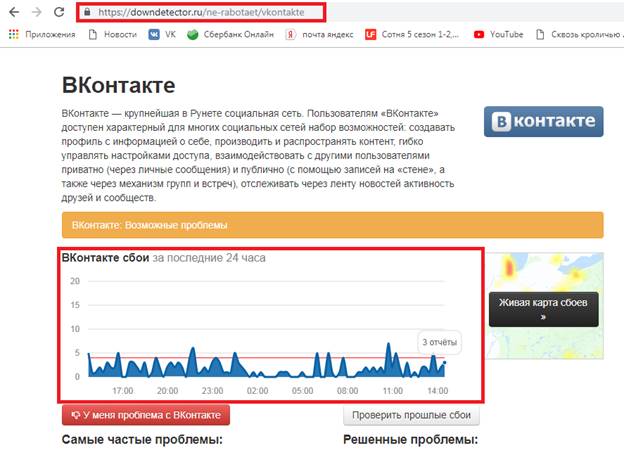Click the Приложения bookmark label
Image resolution: width=624 pixels, height=455 pixels.
pyautogui.click(x=50, y=35)
